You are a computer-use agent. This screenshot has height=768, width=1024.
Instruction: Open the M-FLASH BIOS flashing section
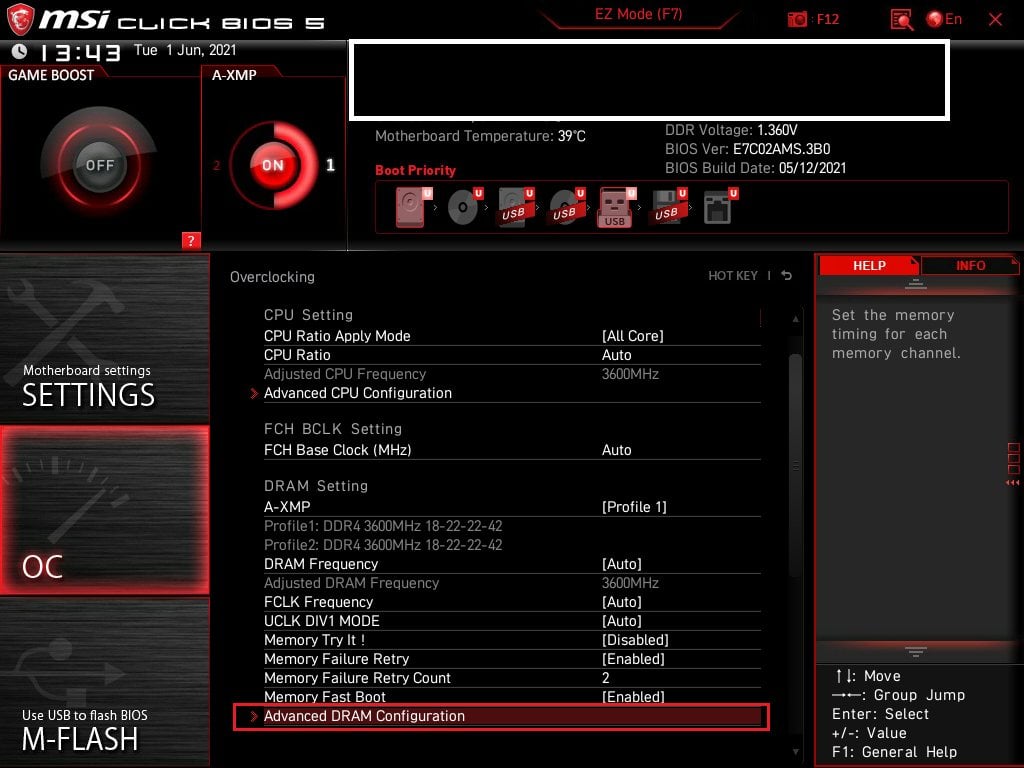click(x=104, y=682)
